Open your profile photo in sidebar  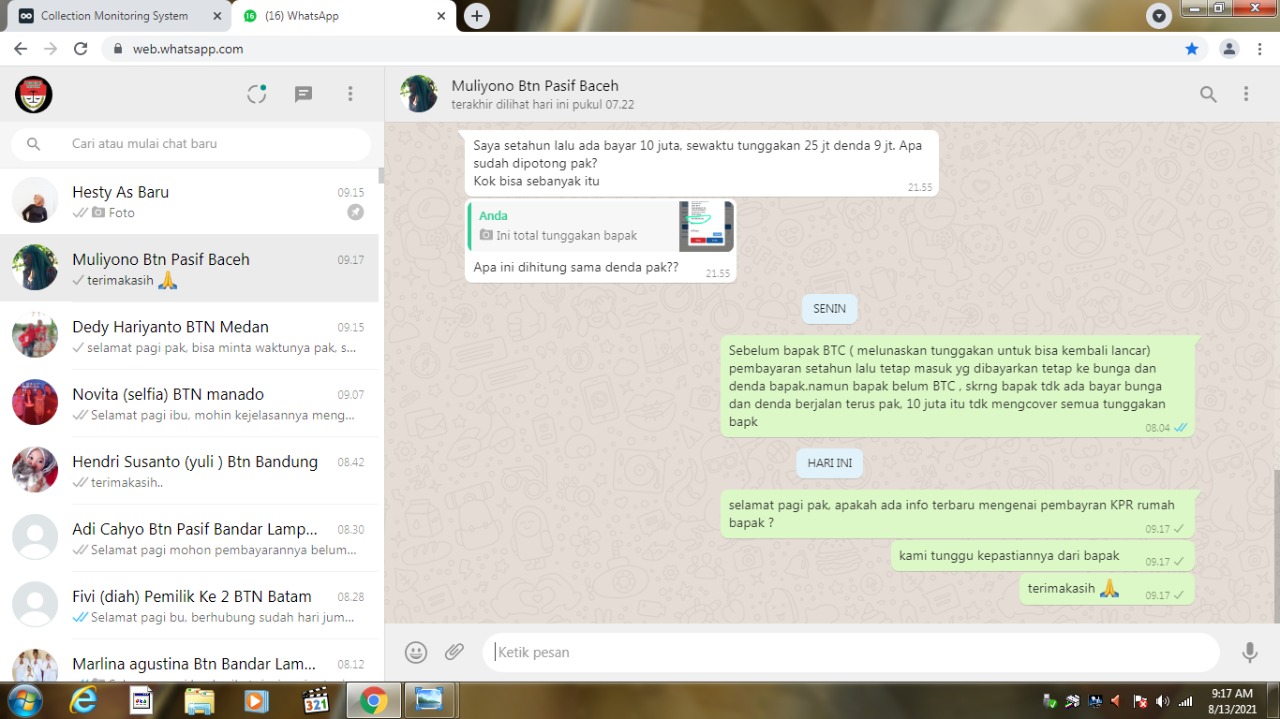tap(34, 94)
